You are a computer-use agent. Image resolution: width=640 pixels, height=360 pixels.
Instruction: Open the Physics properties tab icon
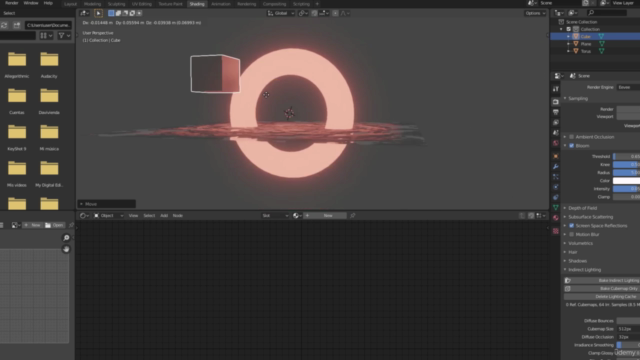click(x=556, y=187)
